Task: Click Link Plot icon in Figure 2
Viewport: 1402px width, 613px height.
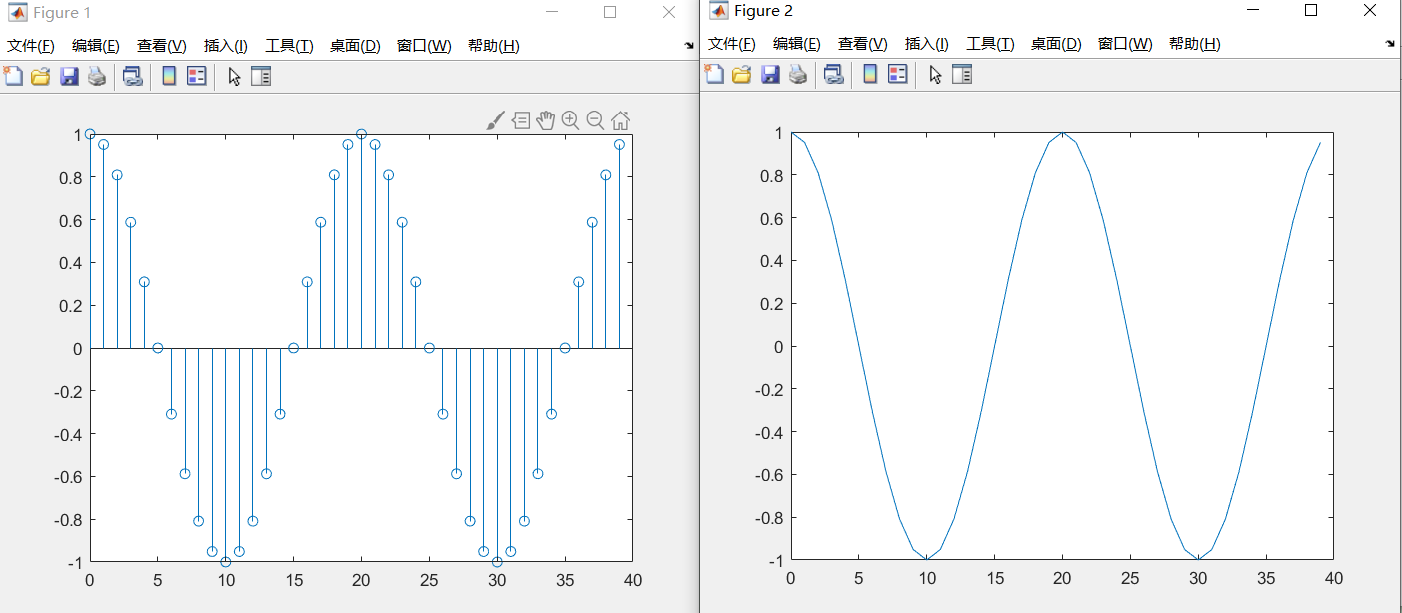Action: 833,74
